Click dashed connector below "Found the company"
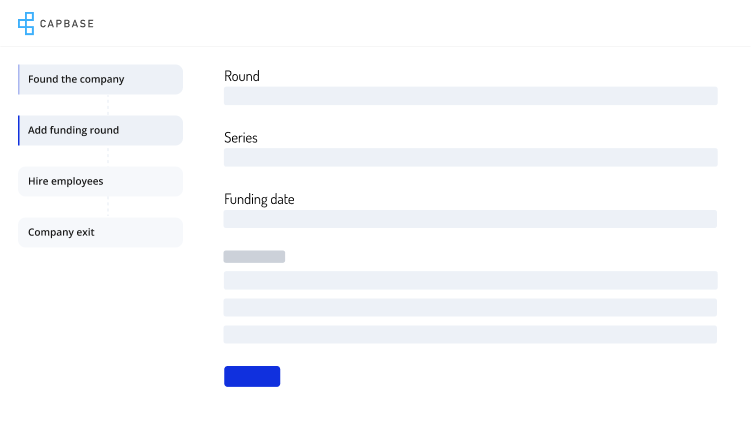 pos(108,105)
